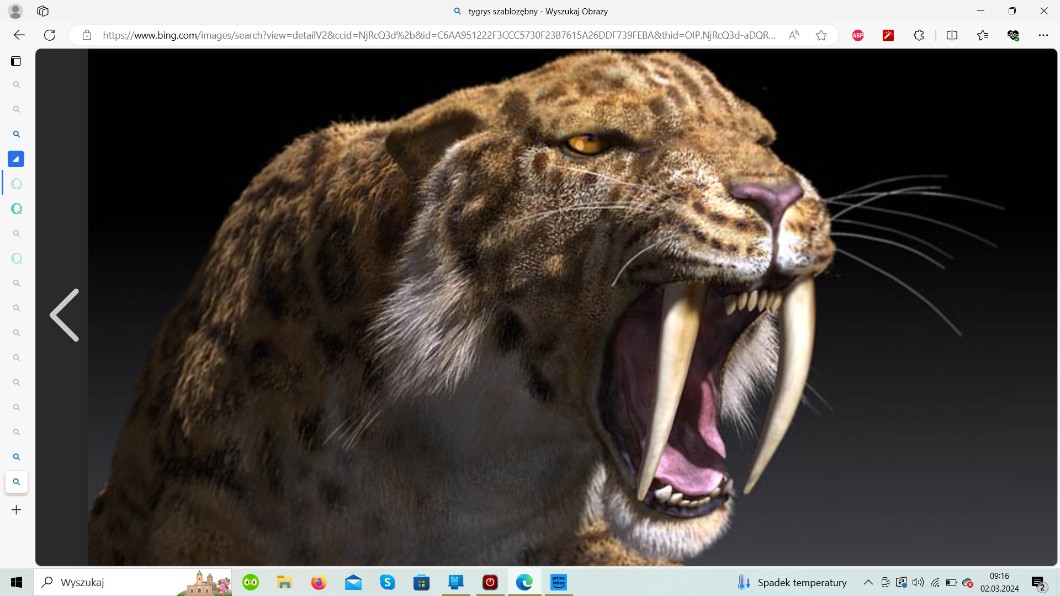This screenshot has width=1060, height=596.
Task: Toggle the vertical tabs pane
Action: coord(16,61)
